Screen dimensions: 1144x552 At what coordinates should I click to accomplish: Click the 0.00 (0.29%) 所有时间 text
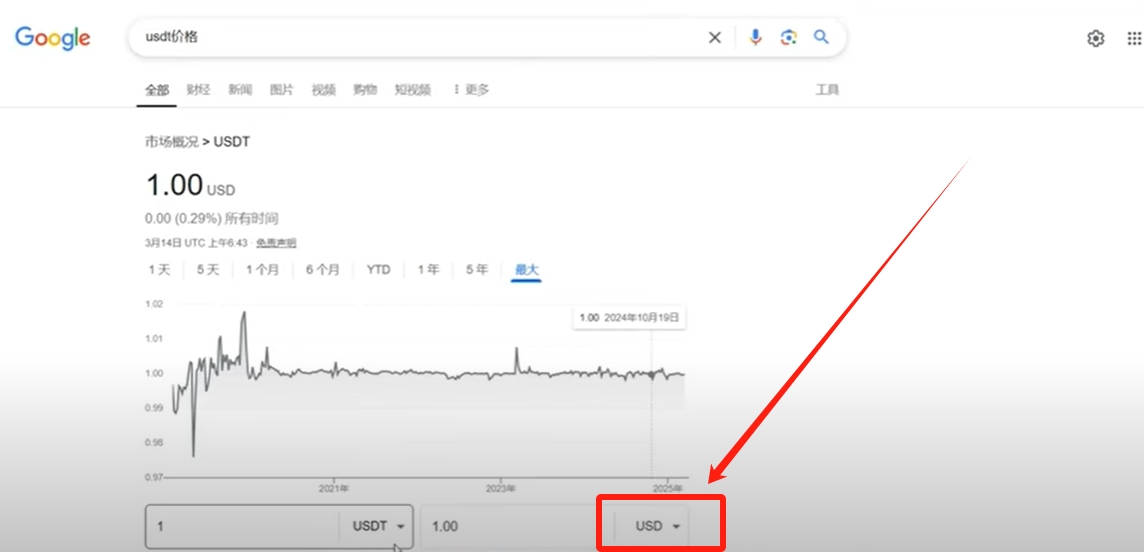[212, 218]
